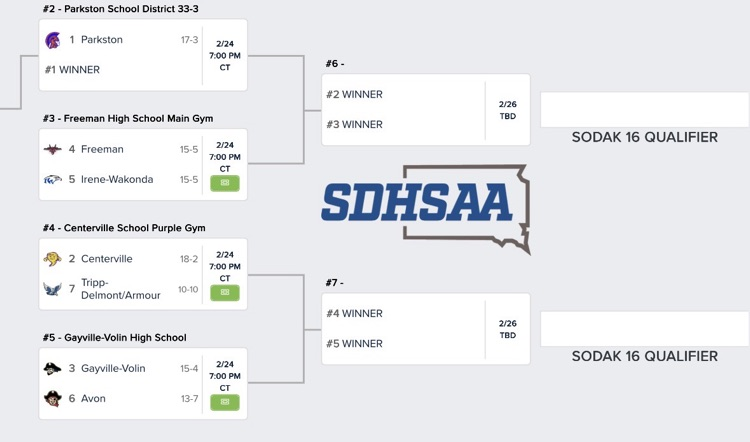
Task: Open the Parkston team link
Action: (x=102, y=40)
